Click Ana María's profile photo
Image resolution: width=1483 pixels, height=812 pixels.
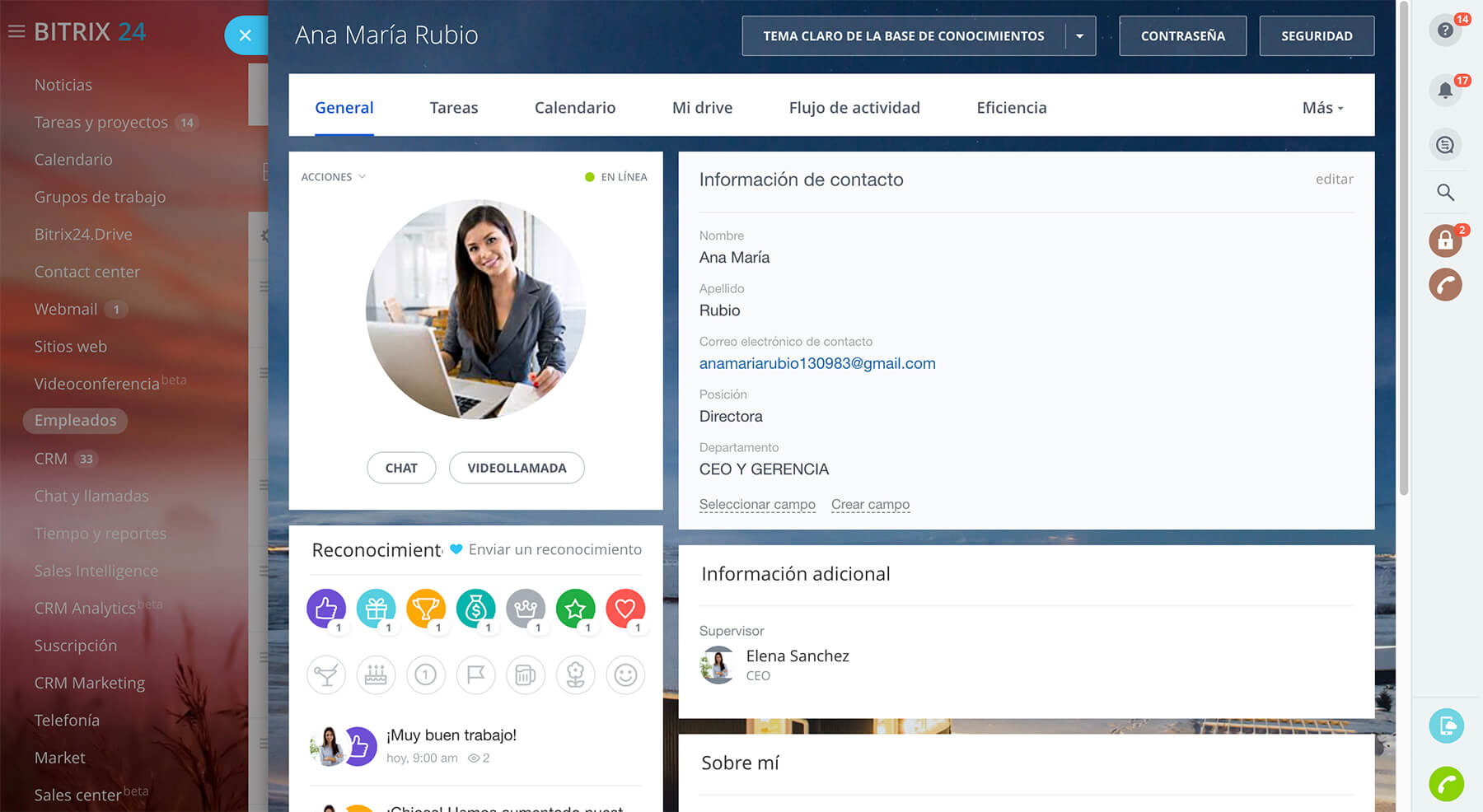click(475, 310)
